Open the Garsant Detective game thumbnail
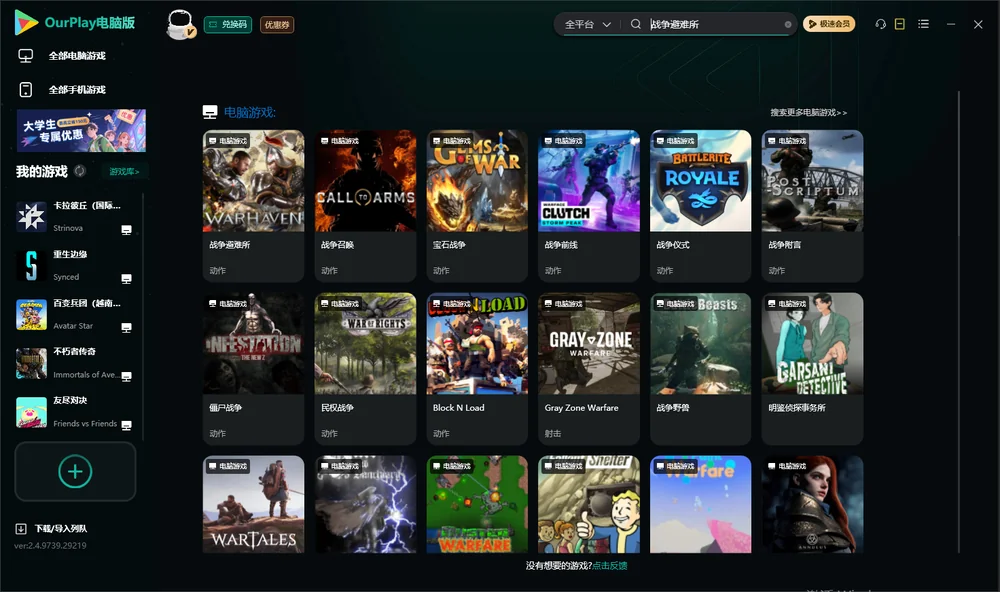Viewport: 1000px width, 592px height. coord(812,344)
